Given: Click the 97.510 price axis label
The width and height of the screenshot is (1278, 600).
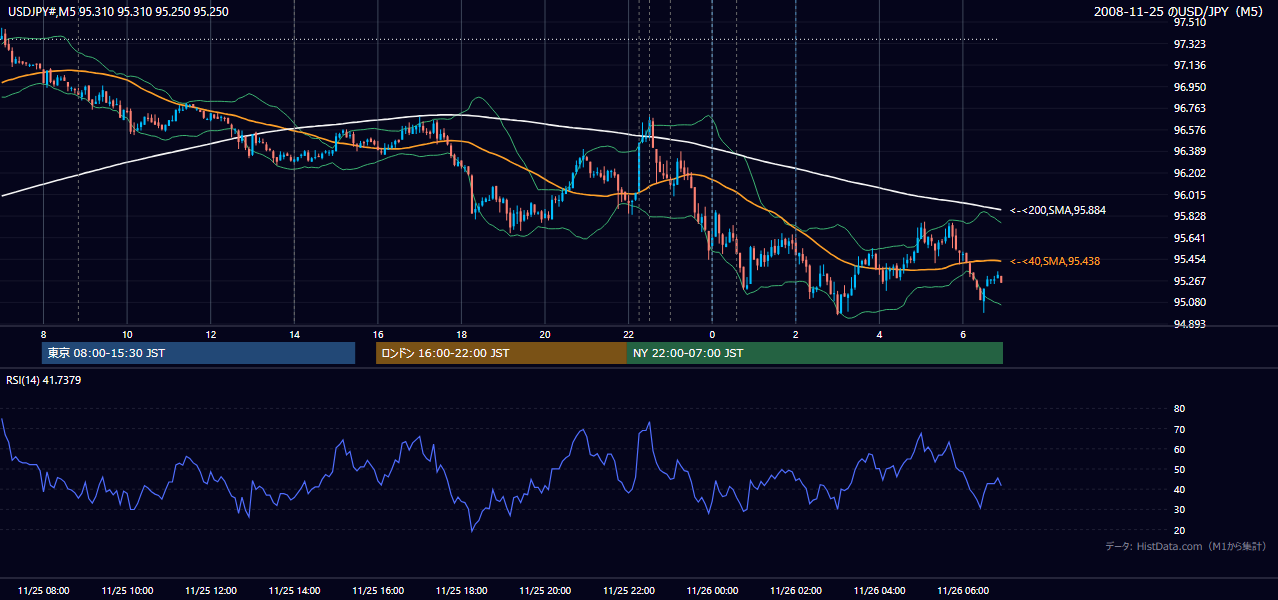Looking at the screenshot, I should coord(1188,22).
